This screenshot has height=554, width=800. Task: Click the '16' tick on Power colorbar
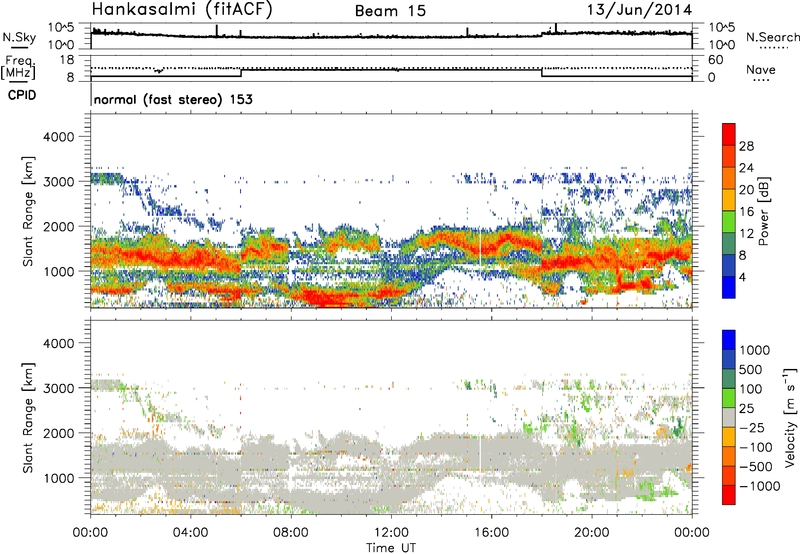click(746, 212)
